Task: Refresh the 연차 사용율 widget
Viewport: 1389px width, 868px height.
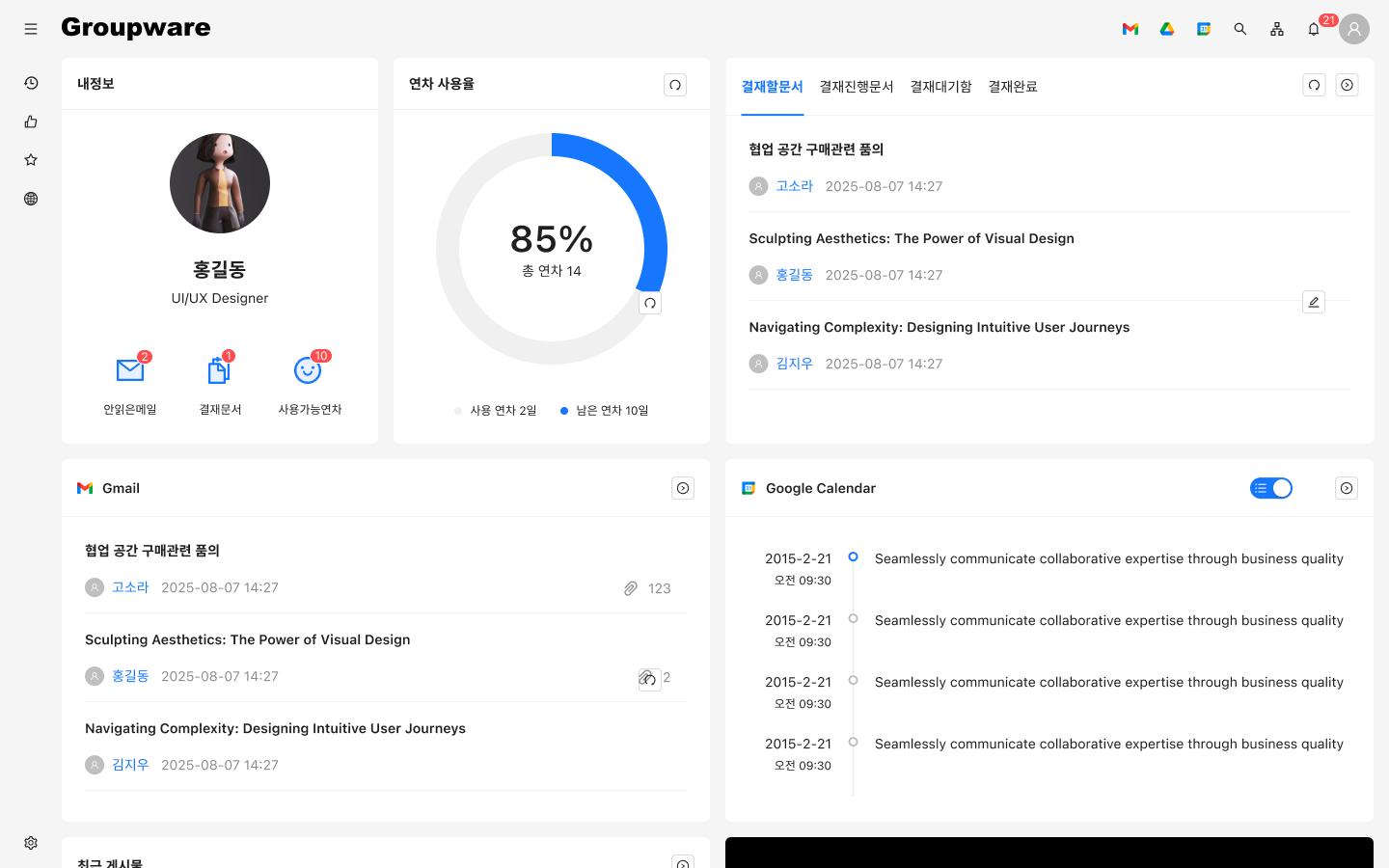Action: coord(675,85)
